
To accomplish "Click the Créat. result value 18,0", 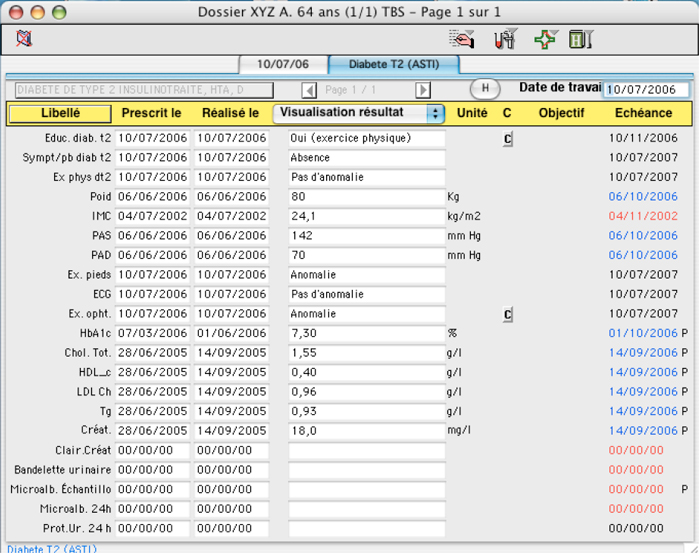I will tap(367, 431).
